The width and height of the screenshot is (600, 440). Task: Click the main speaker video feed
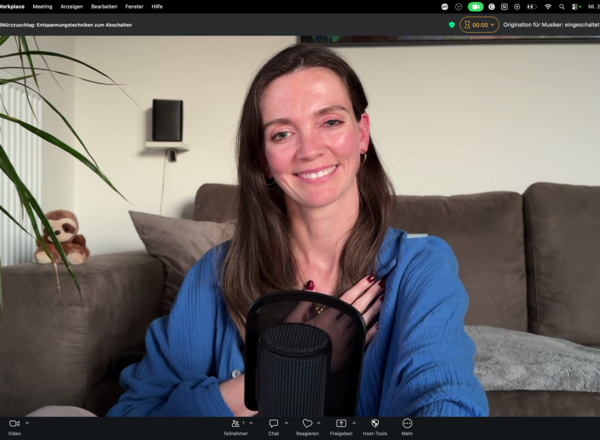click(x=300, y=226)
